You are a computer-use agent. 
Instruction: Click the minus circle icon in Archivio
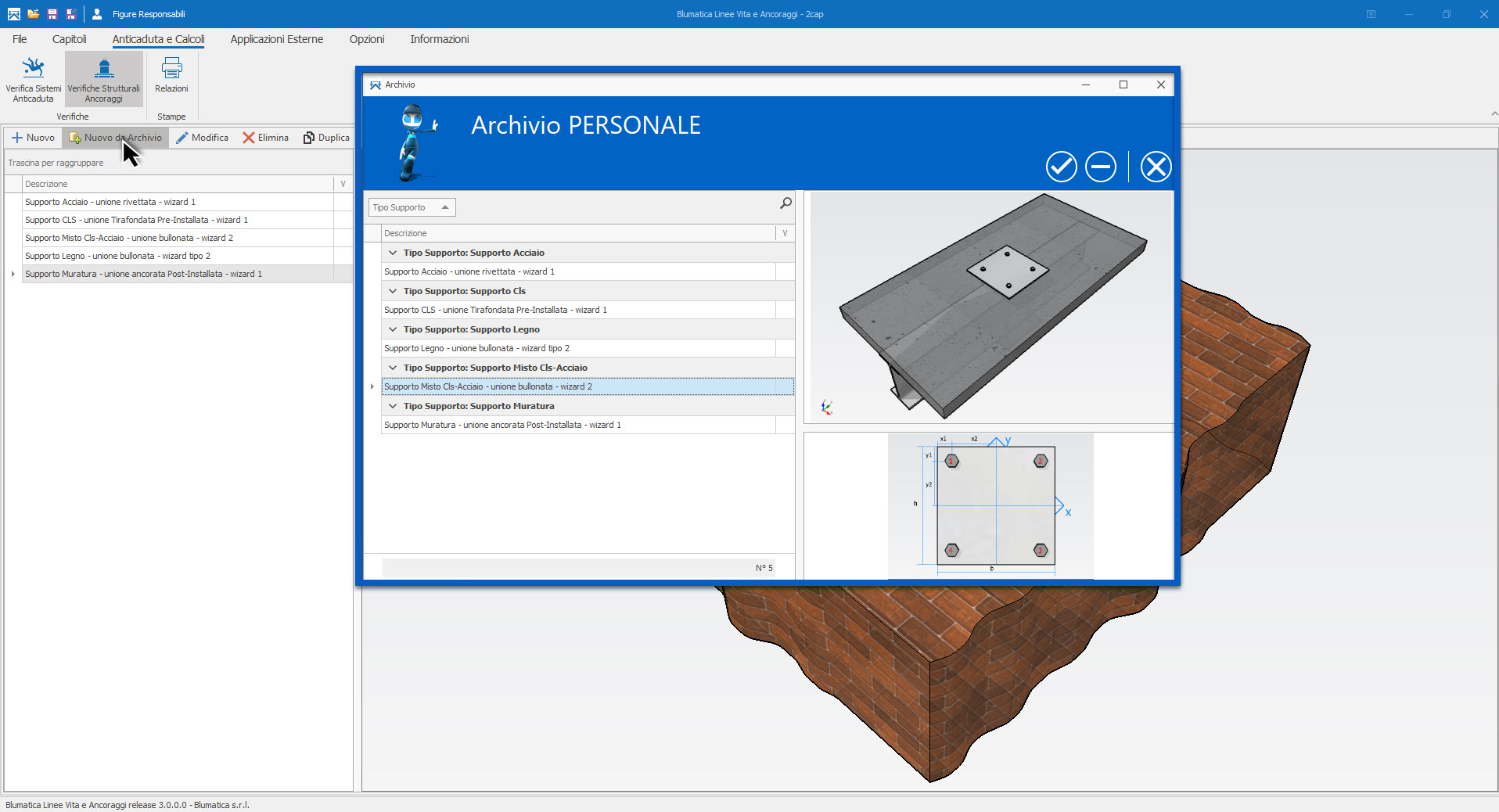pyautogui.click(x=1100, y=167)
